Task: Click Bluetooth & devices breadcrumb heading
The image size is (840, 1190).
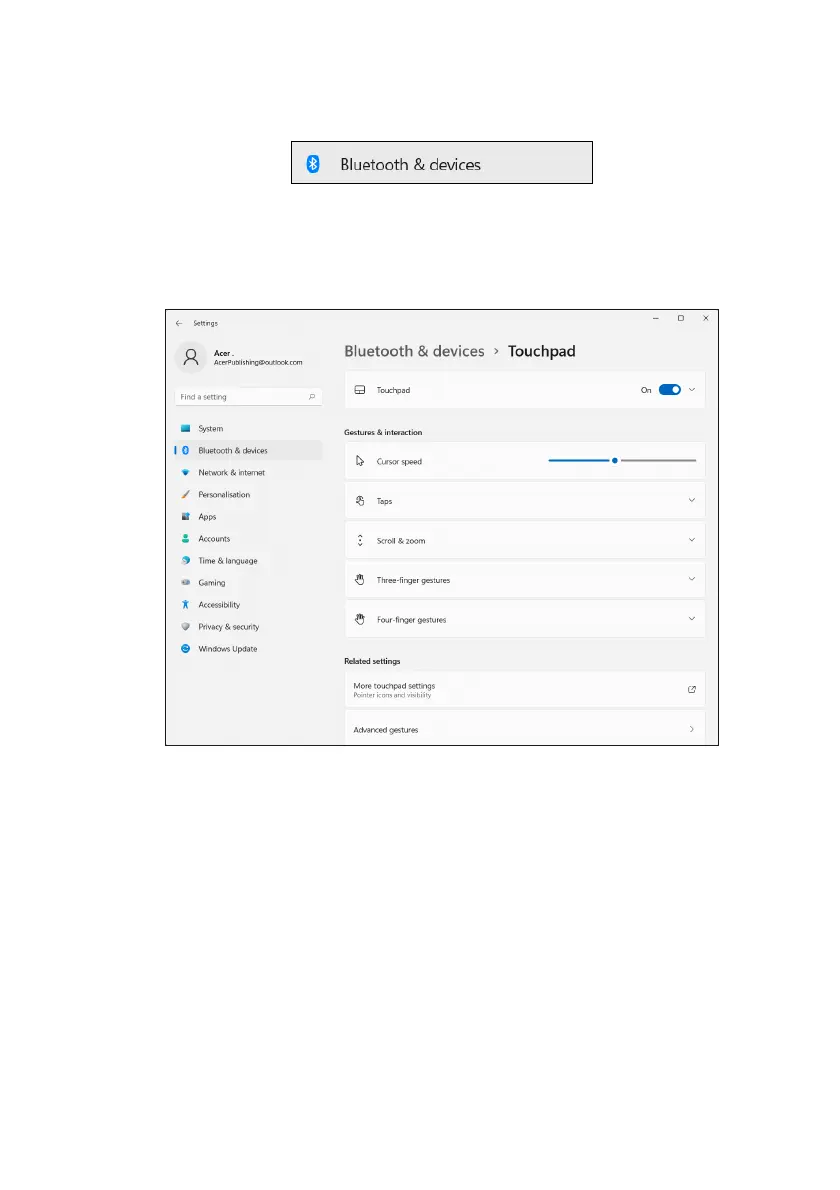Action: [x=414, y=351]
